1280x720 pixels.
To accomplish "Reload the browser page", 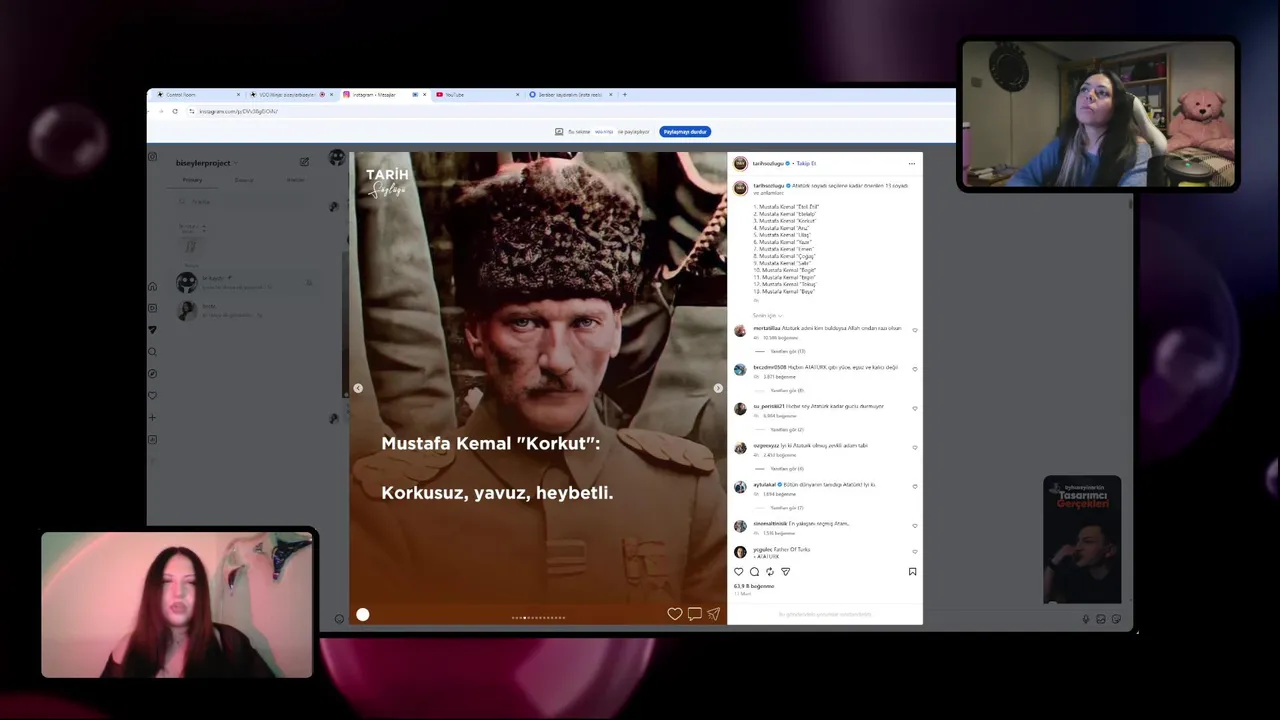I will (x=175, y=111).
